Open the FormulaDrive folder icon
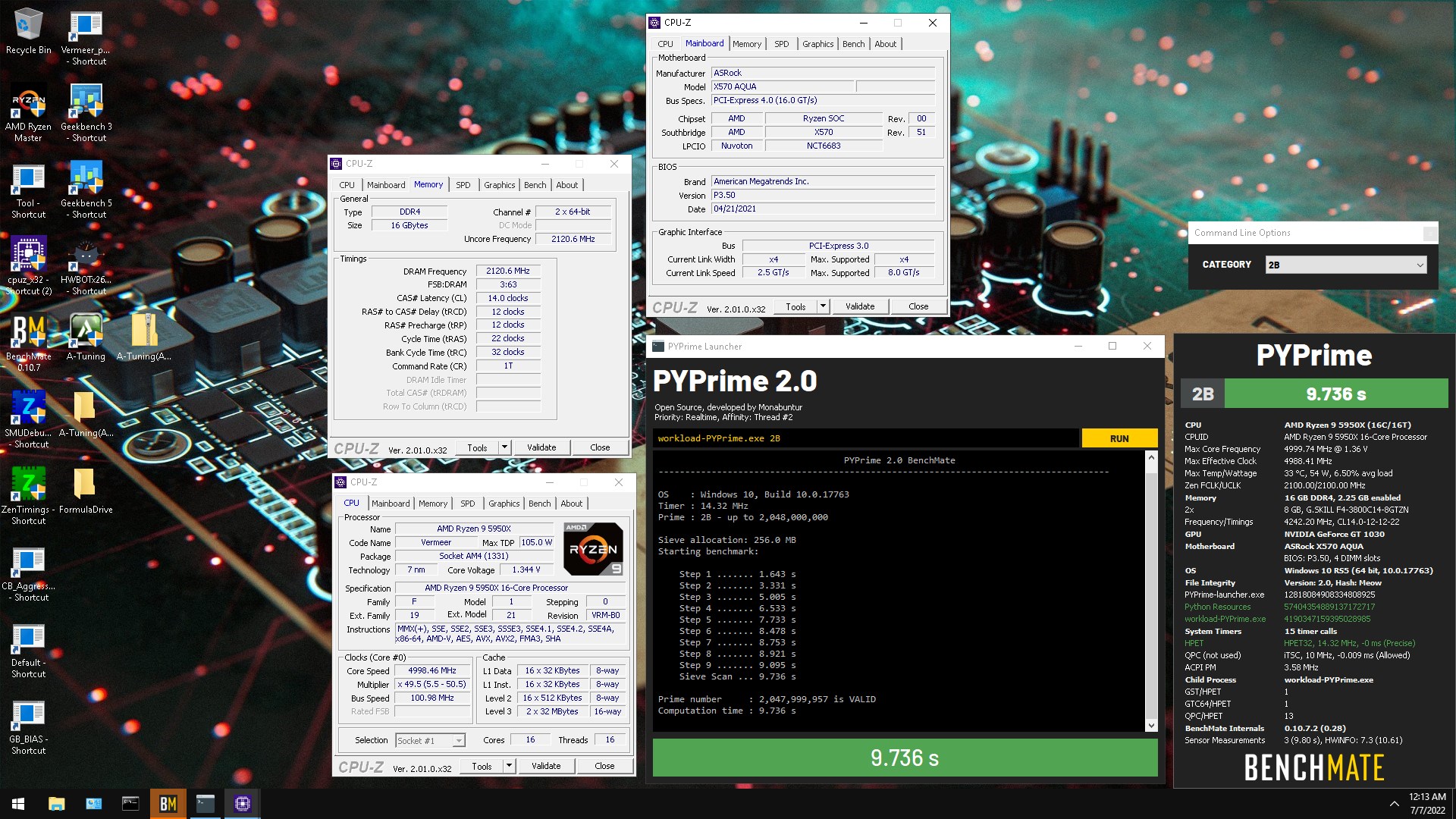The image size is (1456, 819). coord(86,491)
